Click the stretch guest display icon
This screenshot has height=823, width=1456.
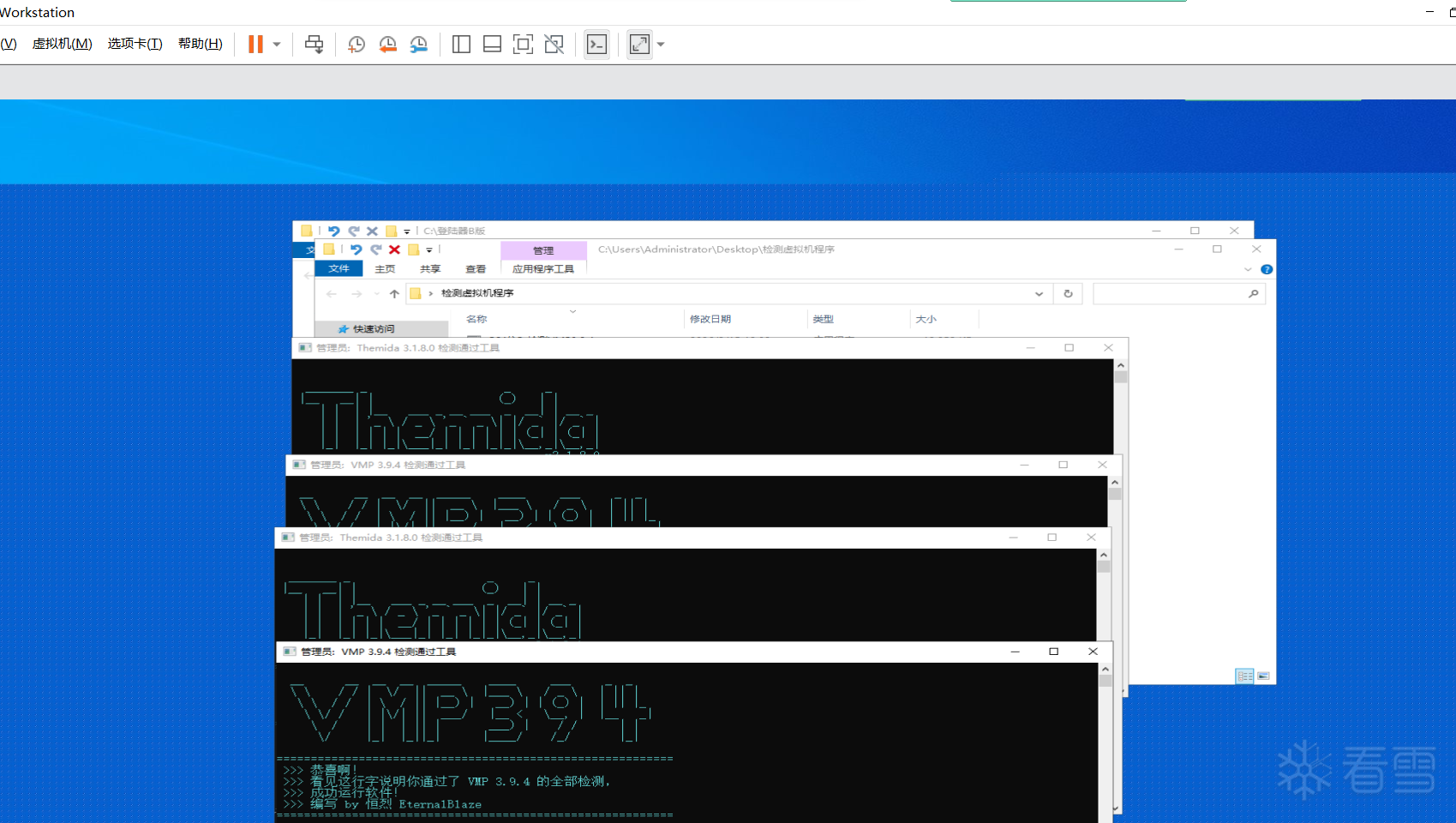click(639, 45)
